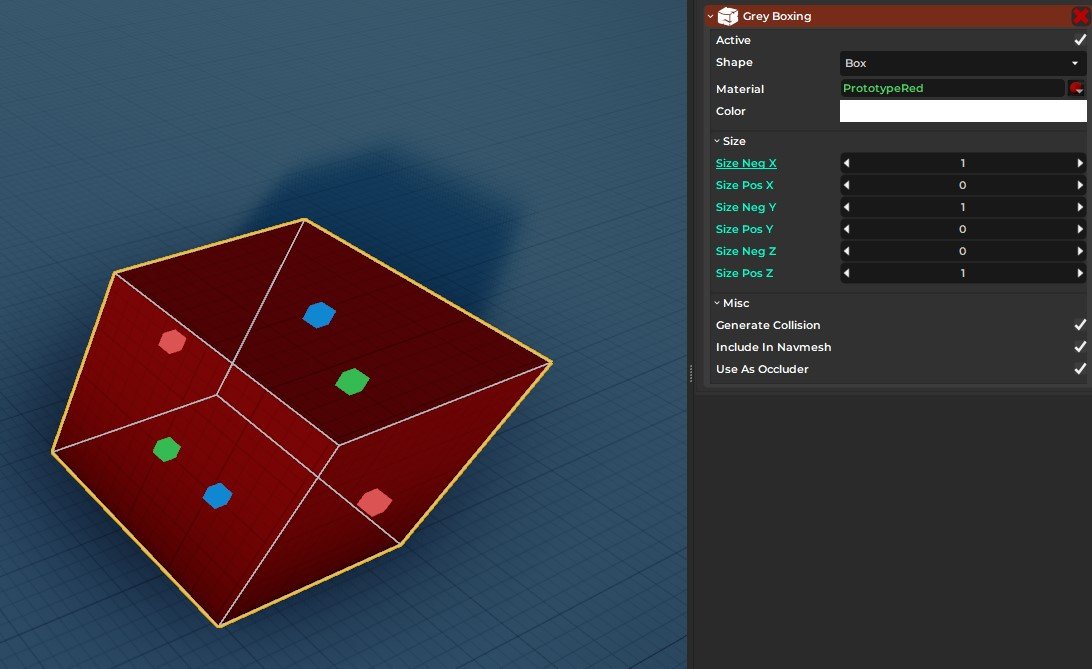
Task: Remove the Grey Boxing component with red X
Action: click(1079, 16)
